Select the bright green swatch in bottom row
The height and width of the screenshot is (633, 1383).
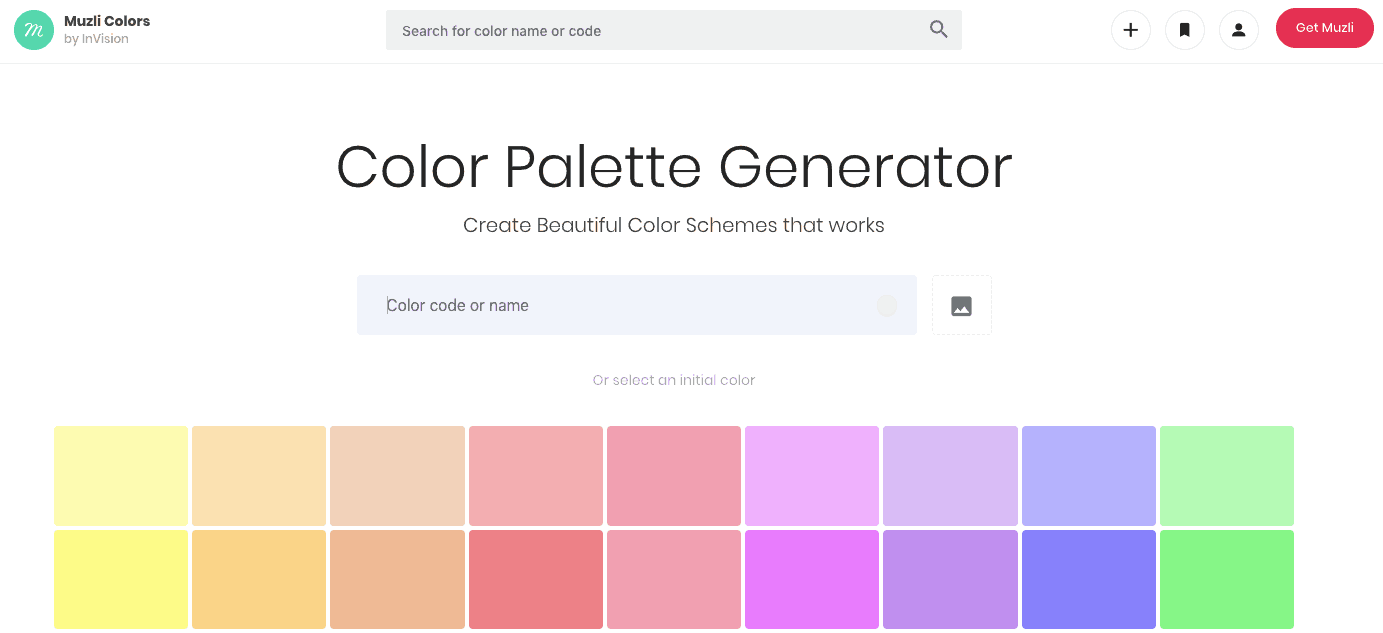[x=1227, y=580]
